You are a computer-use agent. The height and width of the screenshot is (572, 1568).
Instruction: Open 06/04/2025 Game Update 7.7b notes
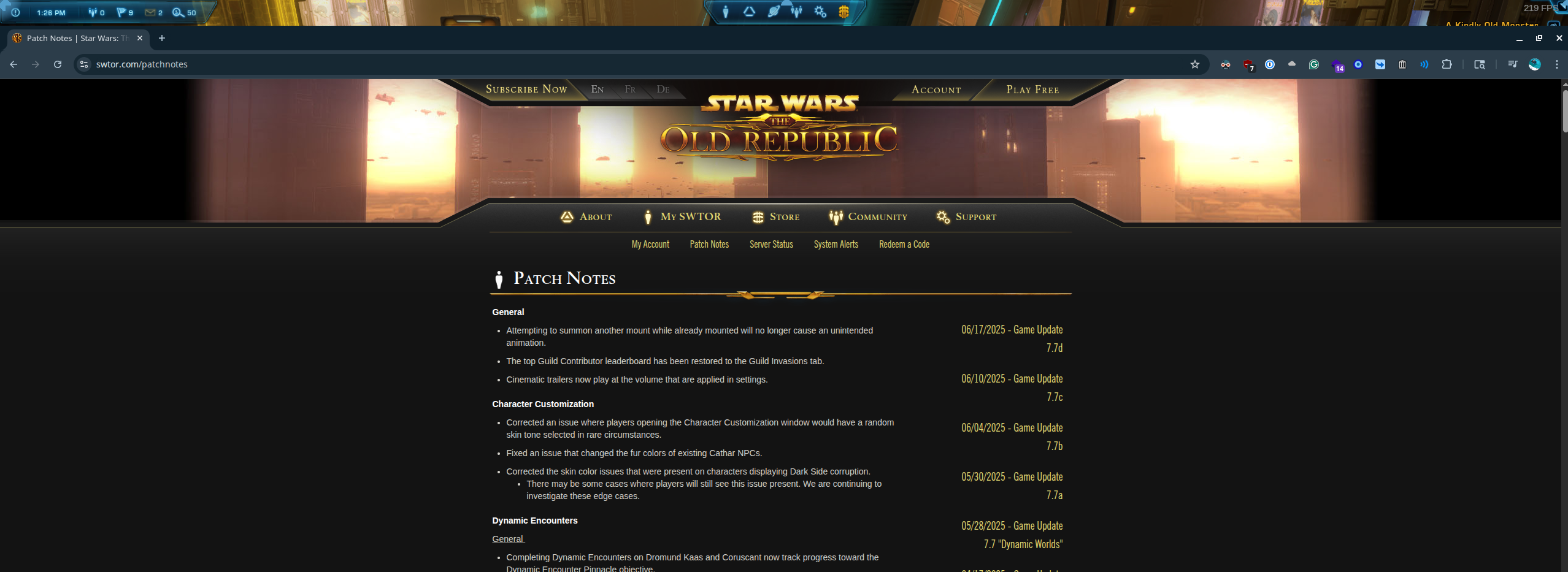point(1012,437)
